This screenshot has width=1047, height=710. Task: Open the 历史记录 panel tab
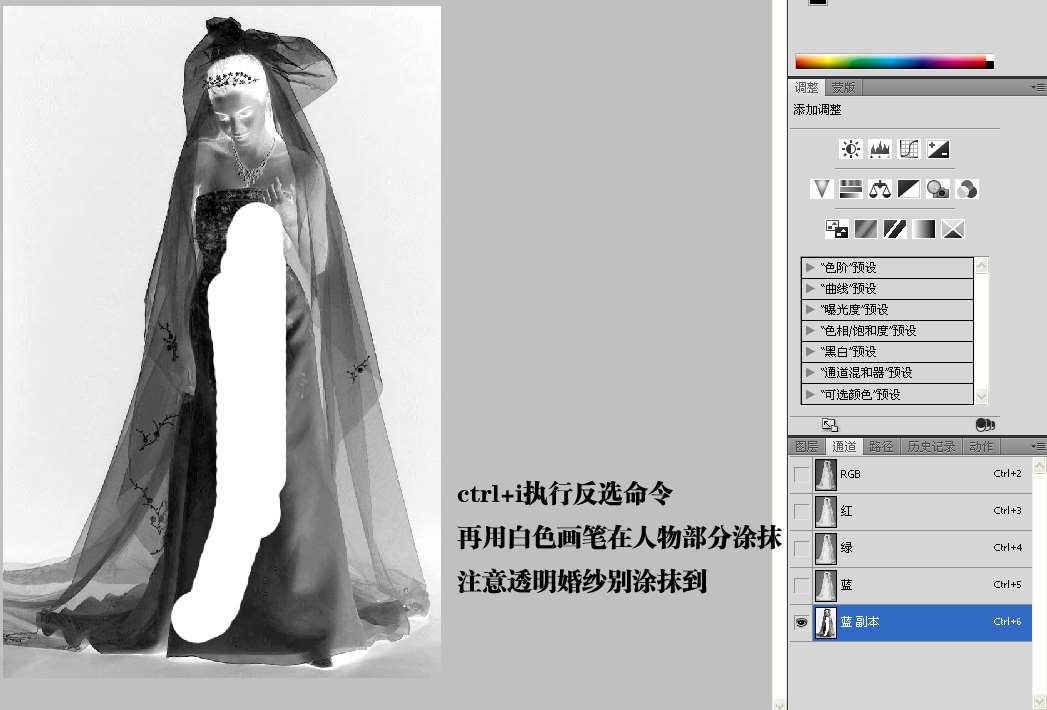pyautogui.click(x=930, y=447)
